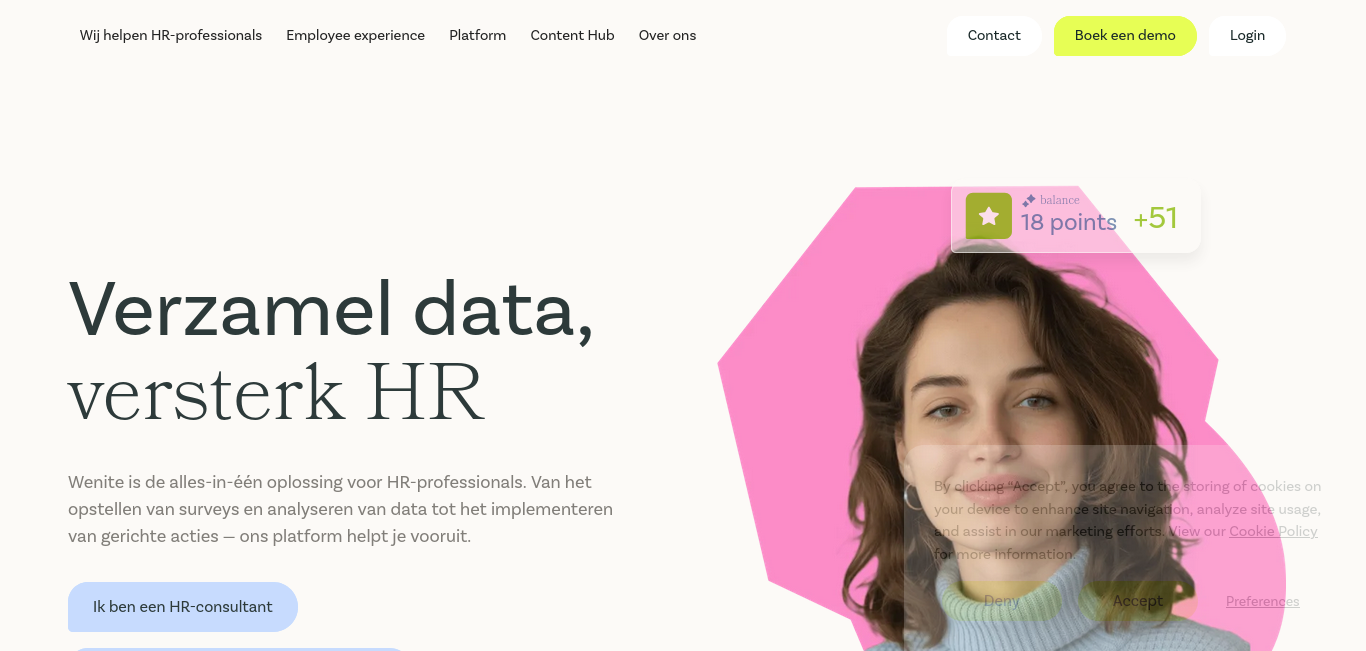Open the Employee experience menu

click(x=355, y=35)
